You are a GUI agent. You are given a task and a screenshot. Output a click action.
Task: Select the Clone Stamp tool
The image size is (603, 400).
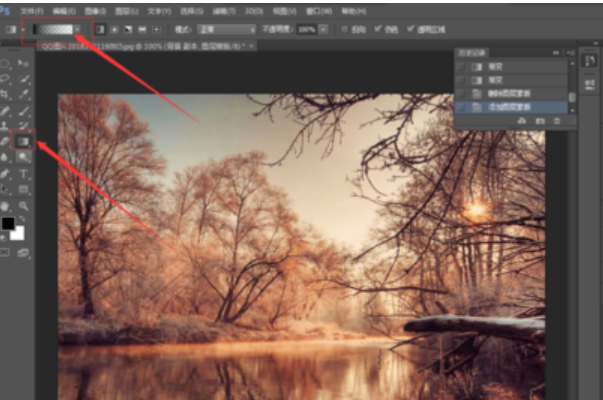coord(5,126)
